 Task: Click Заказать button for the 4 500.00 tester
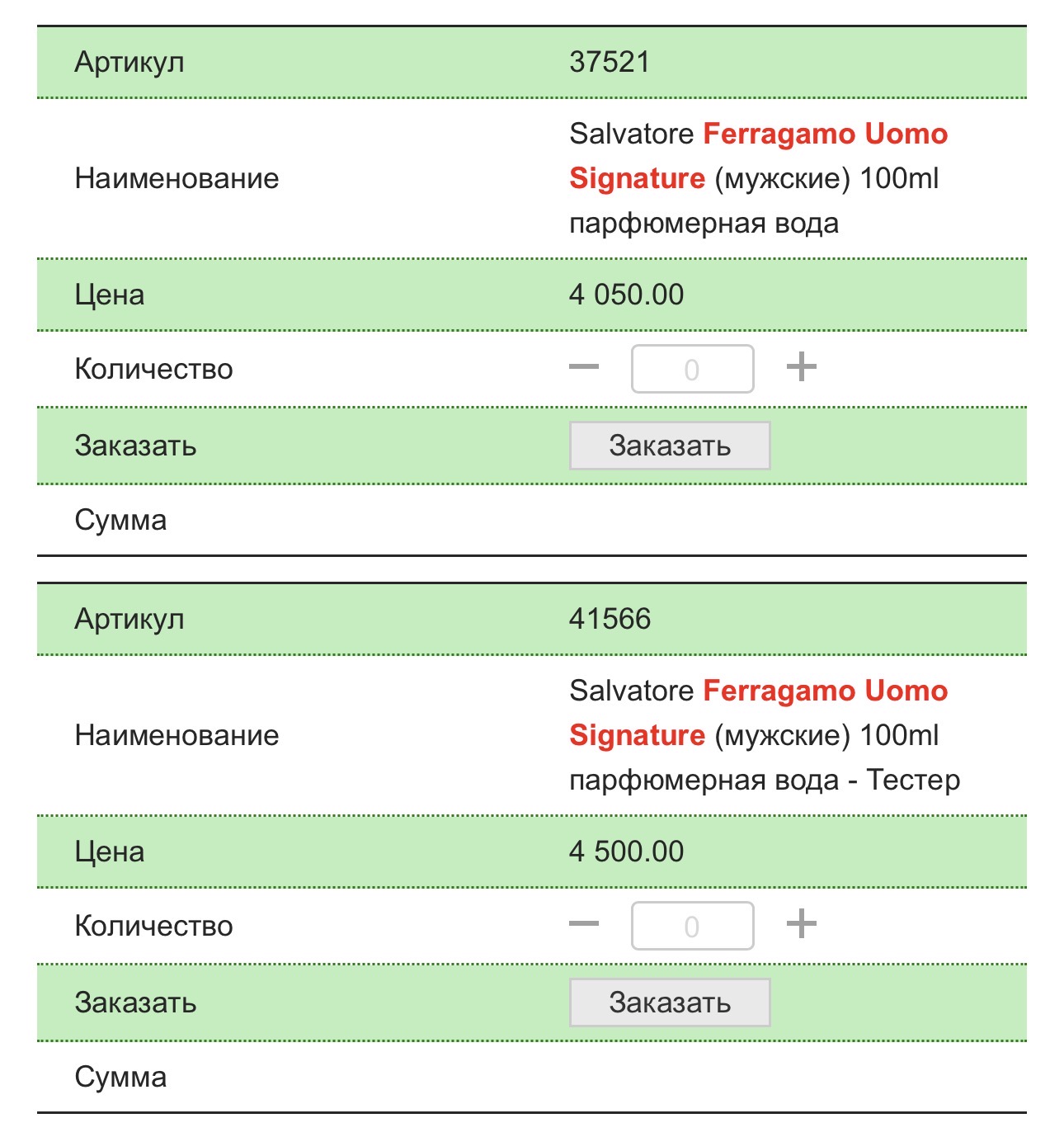coord(670,1003)
